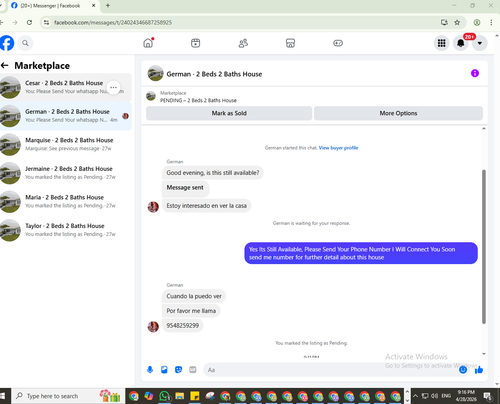500x404 pixels.
Task: Open the Marketplace storefront icon
Action: [x=290, y=43]
